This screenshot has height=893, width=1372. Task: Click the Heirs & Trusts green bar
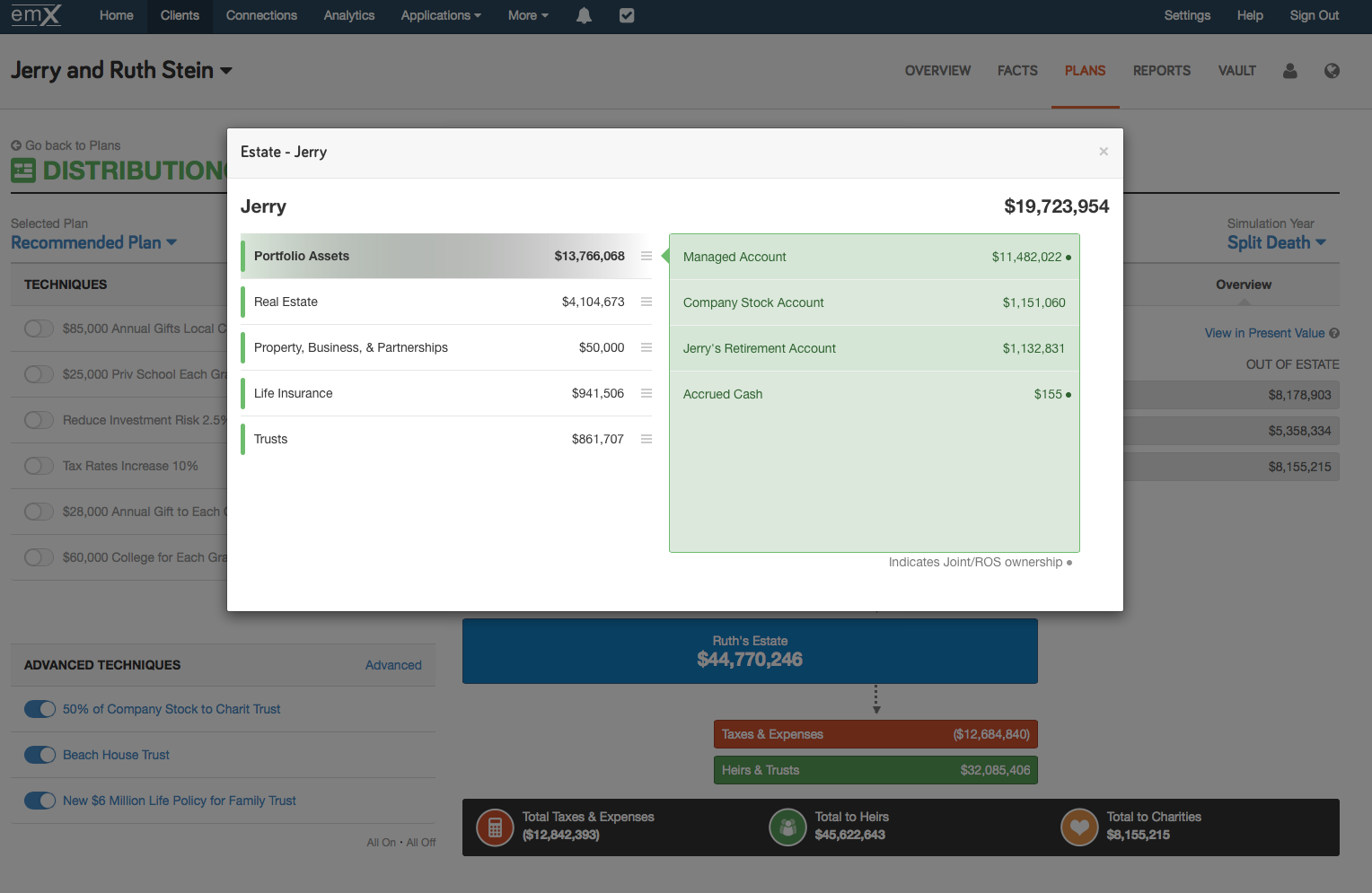875,770
